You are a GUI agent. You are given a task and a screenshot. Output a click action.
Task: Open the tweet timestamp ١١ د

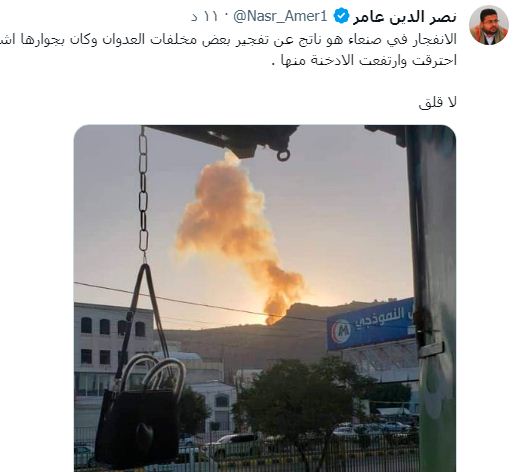pos(204,17)
